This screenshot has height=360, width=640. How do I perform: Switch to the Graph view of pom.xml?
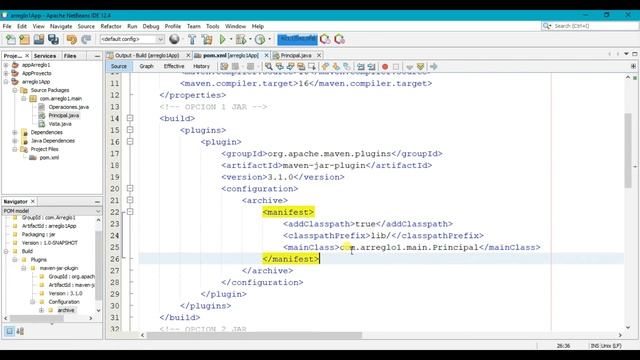(147, 66)
